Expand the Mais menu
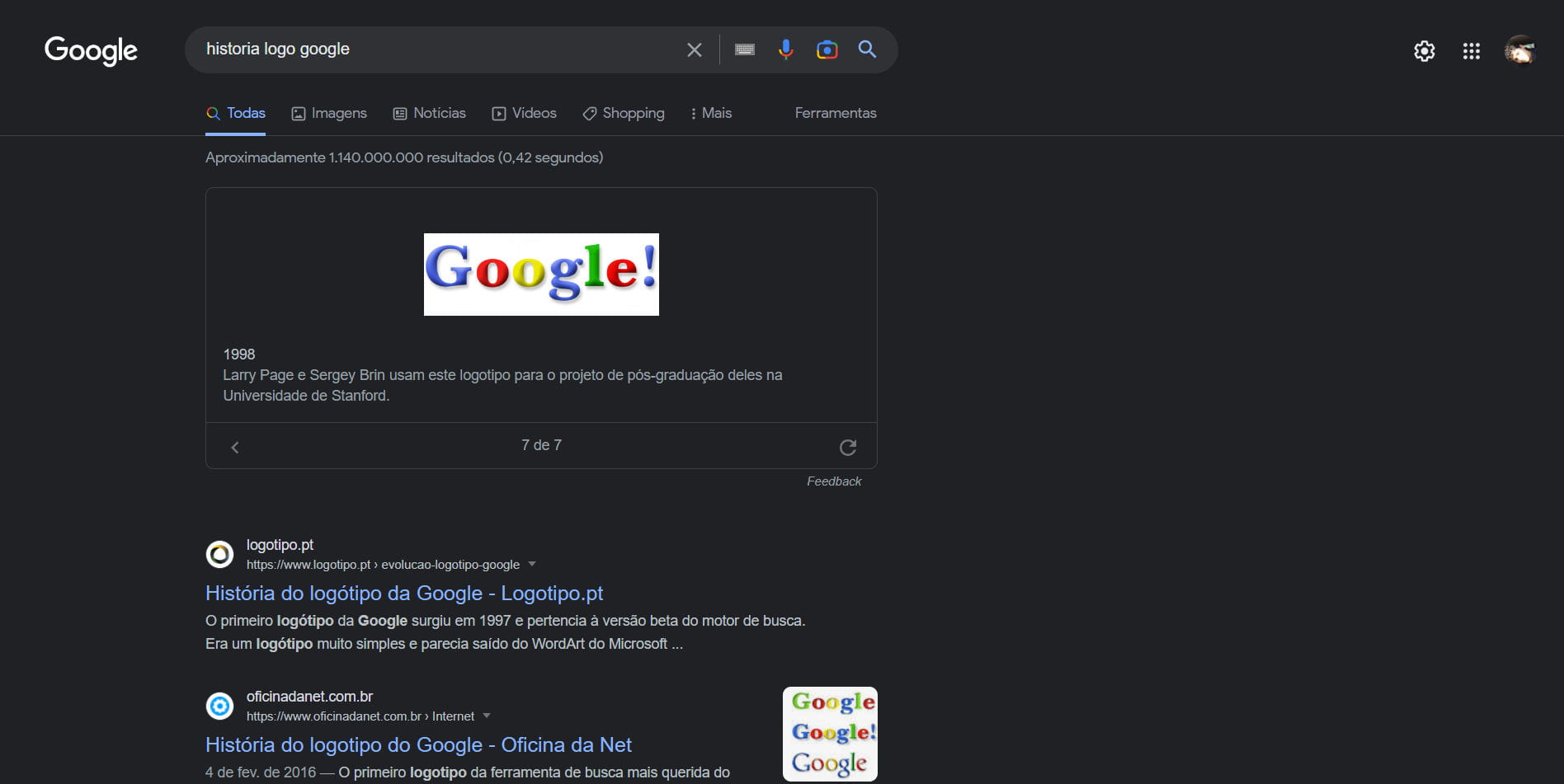The image size is (1564, 784). (x=711, y=114)
